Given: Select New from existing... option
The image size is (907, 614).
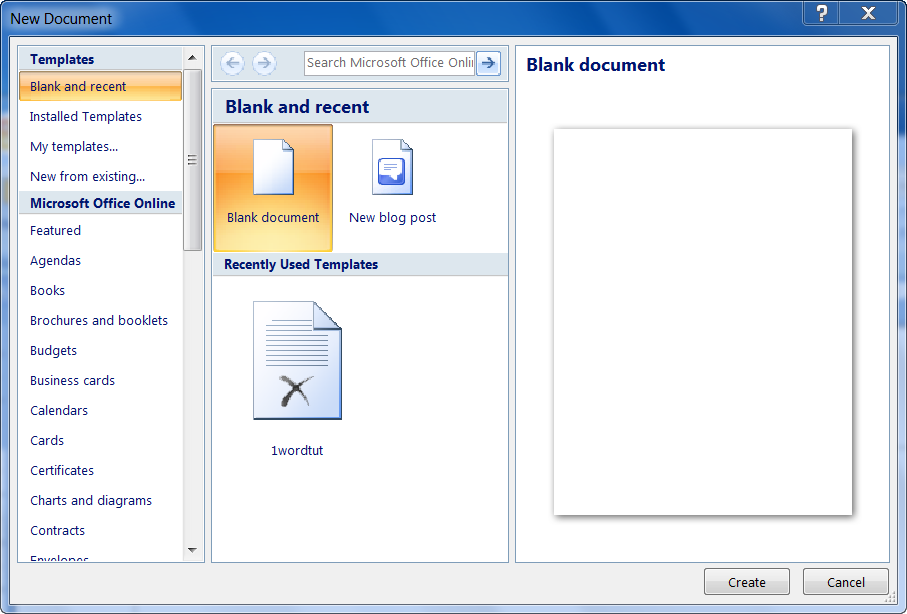Looking at the screenshot, I should 87,177.
